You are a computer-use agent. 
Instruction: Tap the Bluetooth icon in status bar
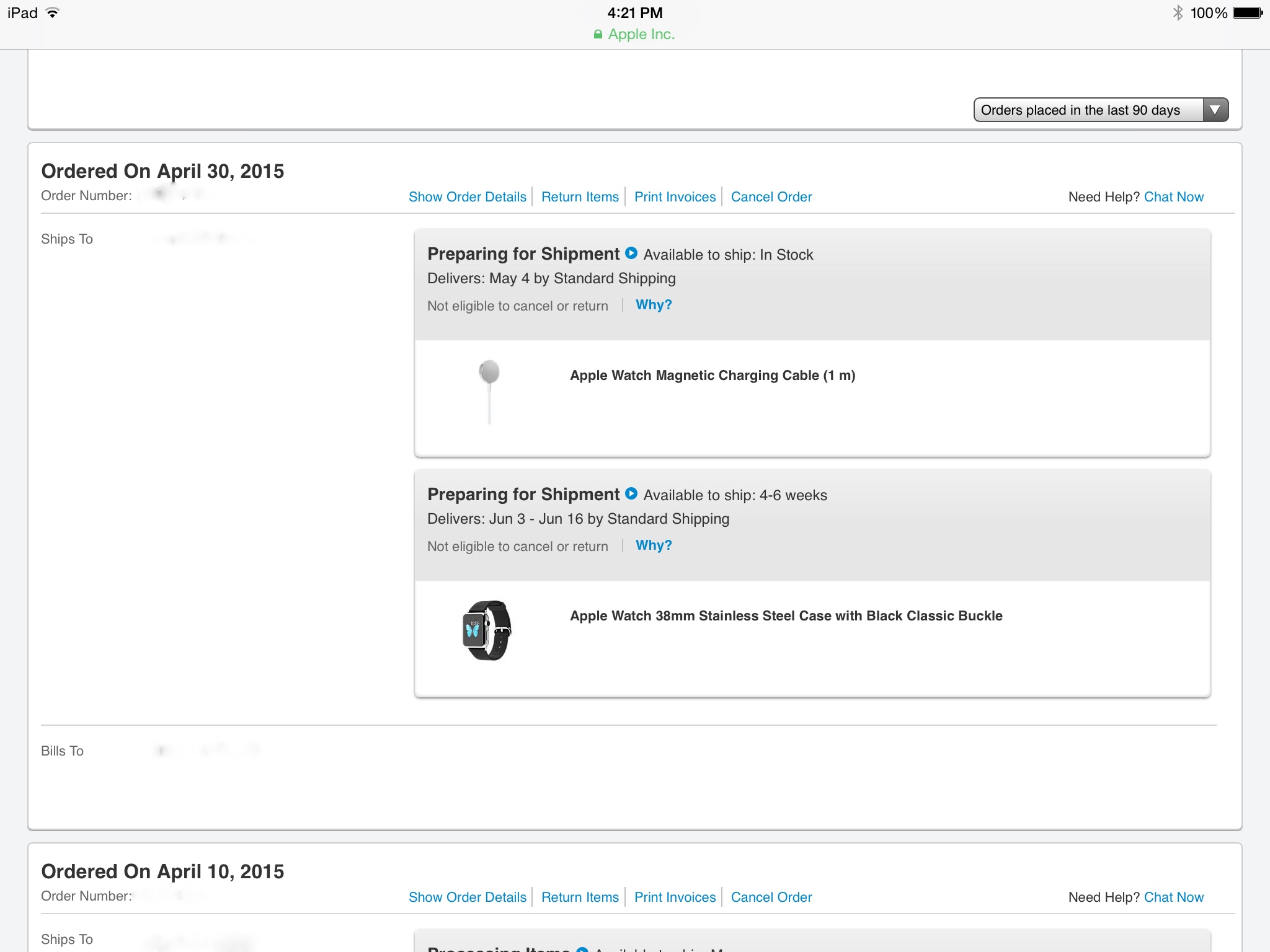point(1178,12)
